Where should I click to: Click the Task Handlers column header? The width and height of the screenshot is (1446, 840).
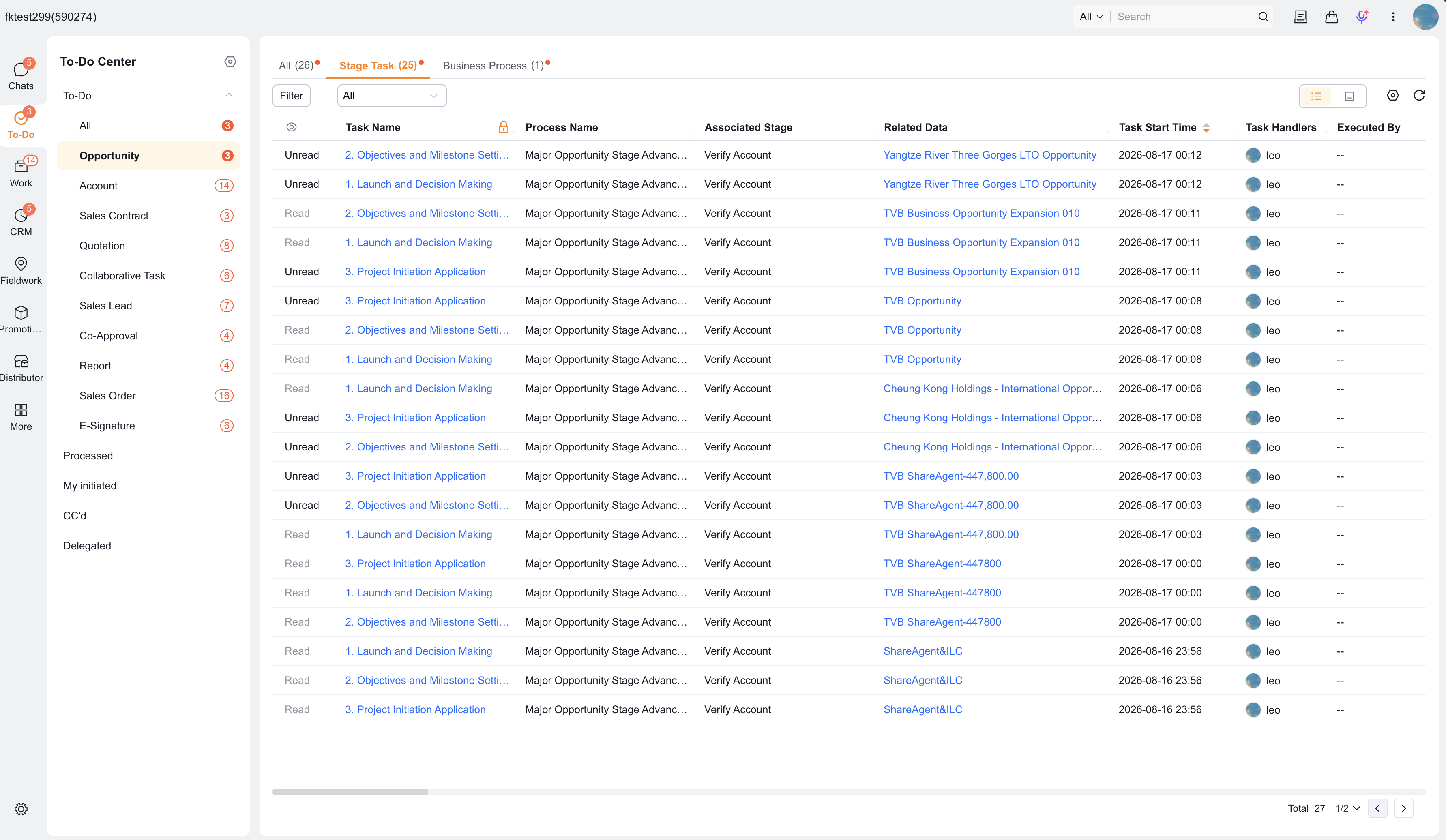click(x=1281, y=127)
